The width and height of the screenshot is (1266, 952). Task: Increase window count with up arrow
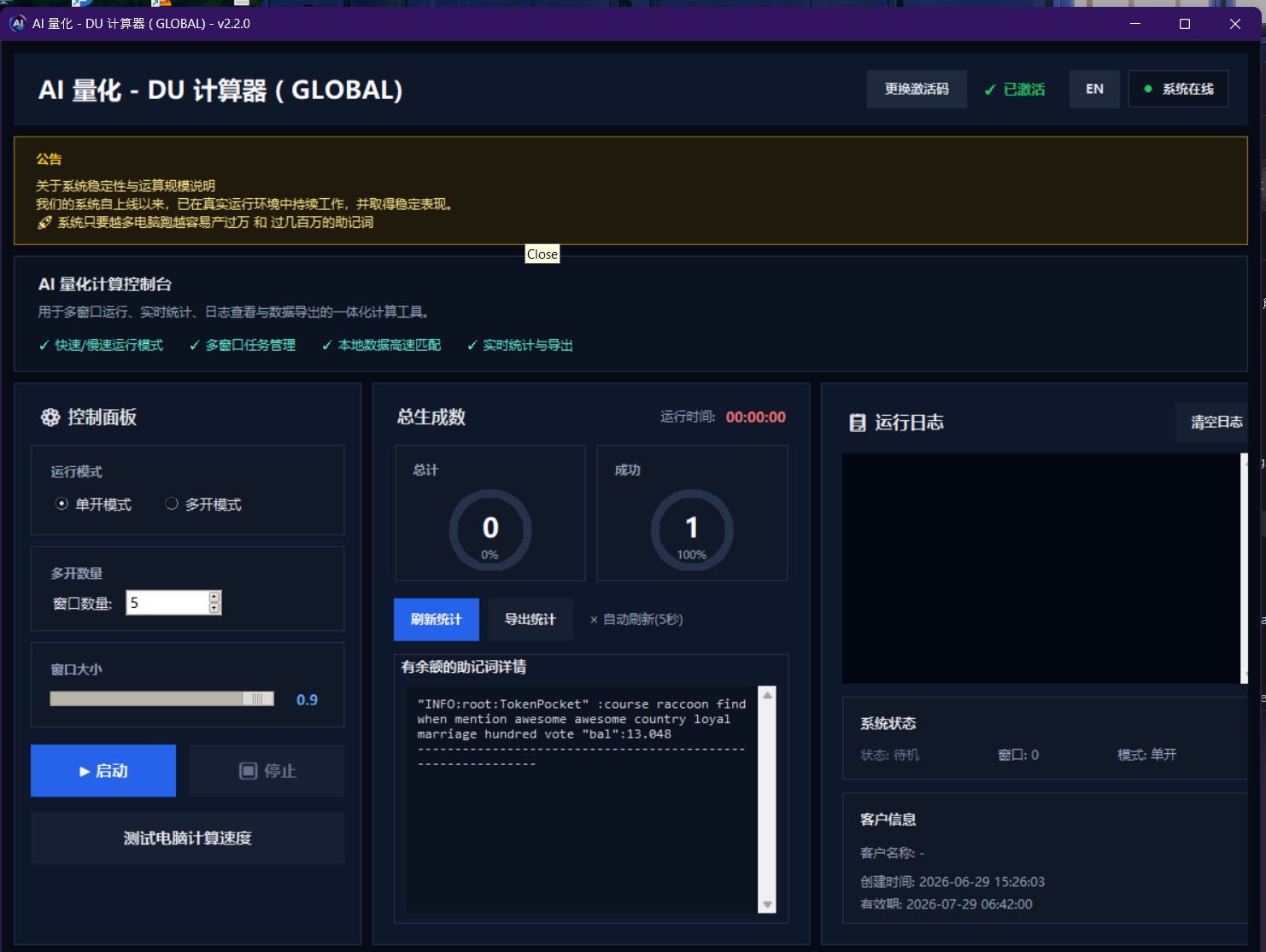(214, 596)
